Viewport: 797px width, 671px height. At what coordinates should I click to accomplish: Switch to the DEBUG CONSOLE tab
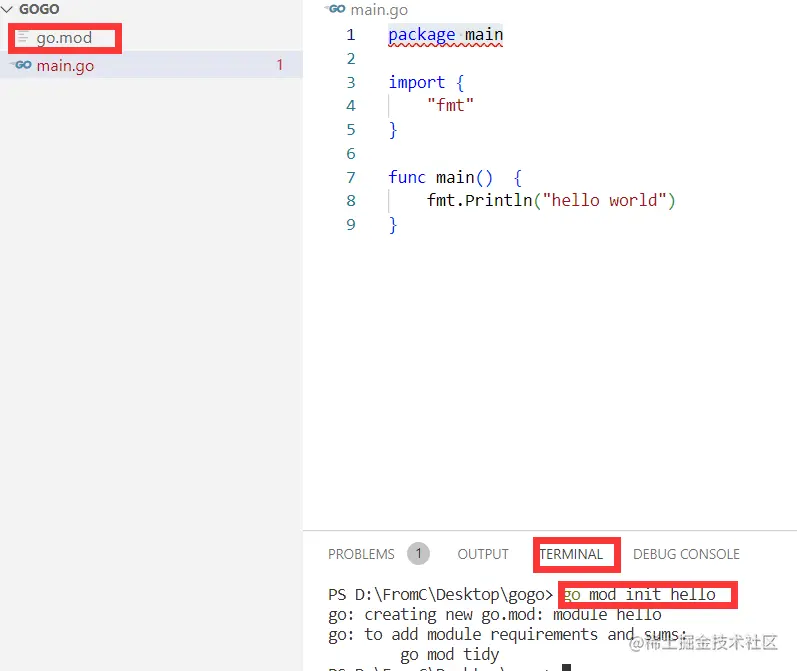(686, 554)
